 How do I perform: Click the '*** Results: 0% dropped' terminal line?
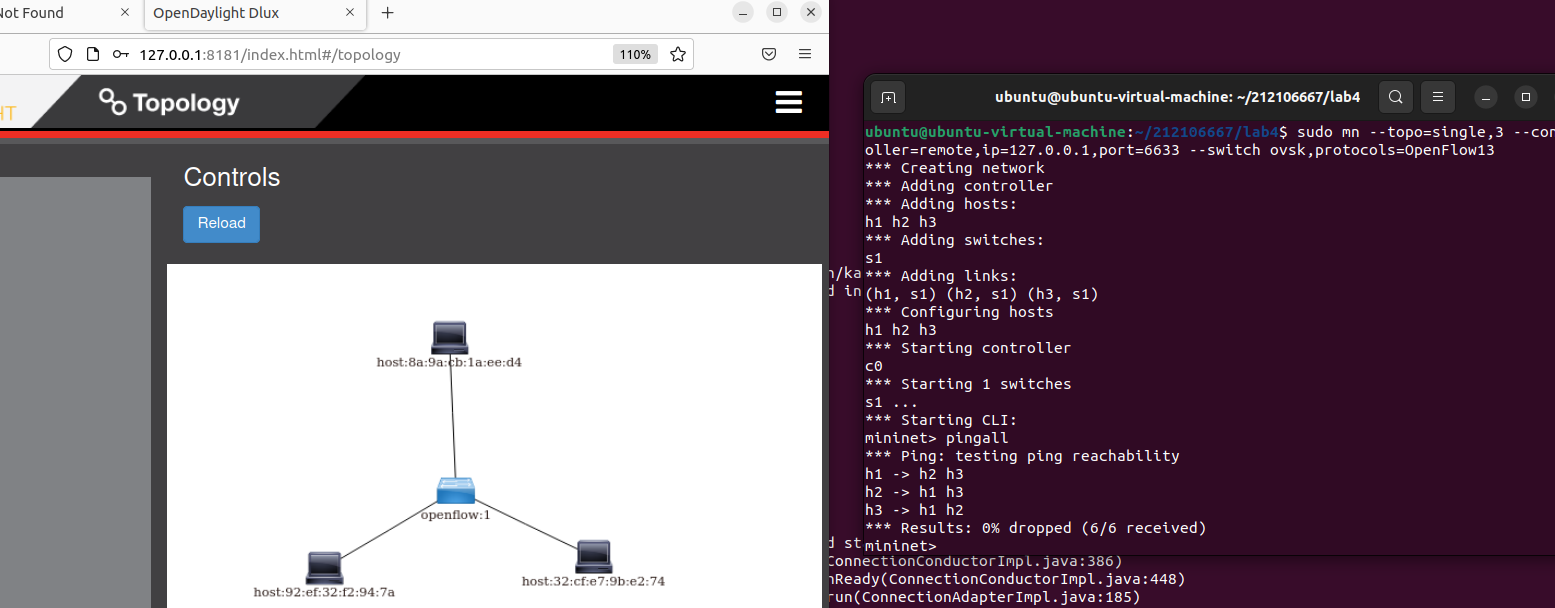1035,528
